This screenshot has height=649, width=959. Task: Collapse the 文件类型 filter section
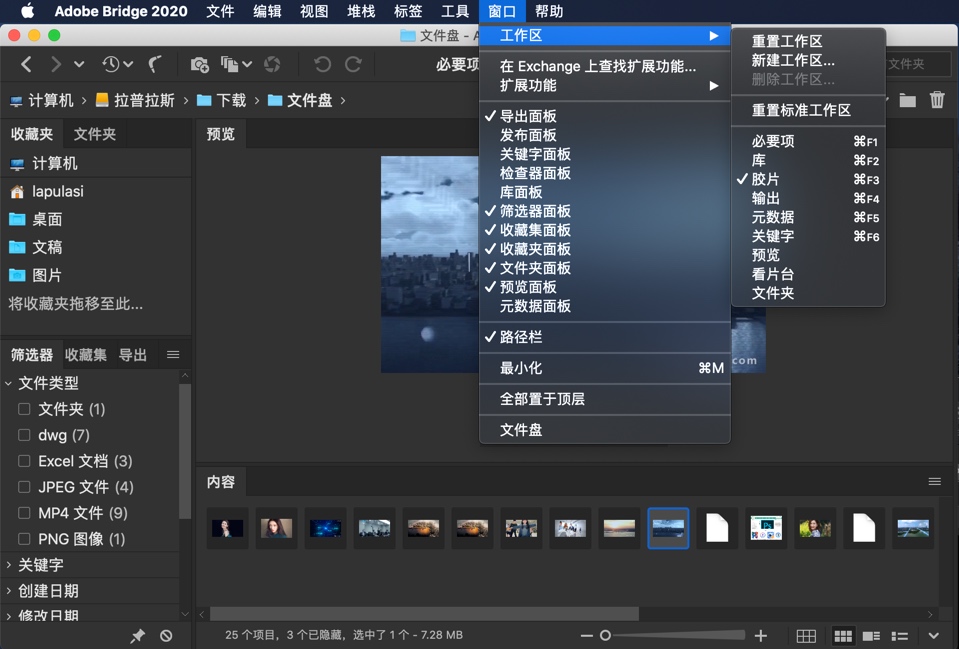(8, 383)
